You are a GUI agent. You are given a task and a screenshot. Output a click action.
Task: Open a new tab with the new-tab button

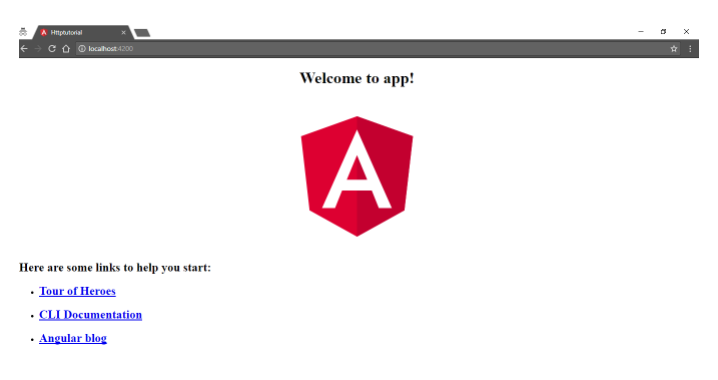pyautogui.click(x=142, y=33)
